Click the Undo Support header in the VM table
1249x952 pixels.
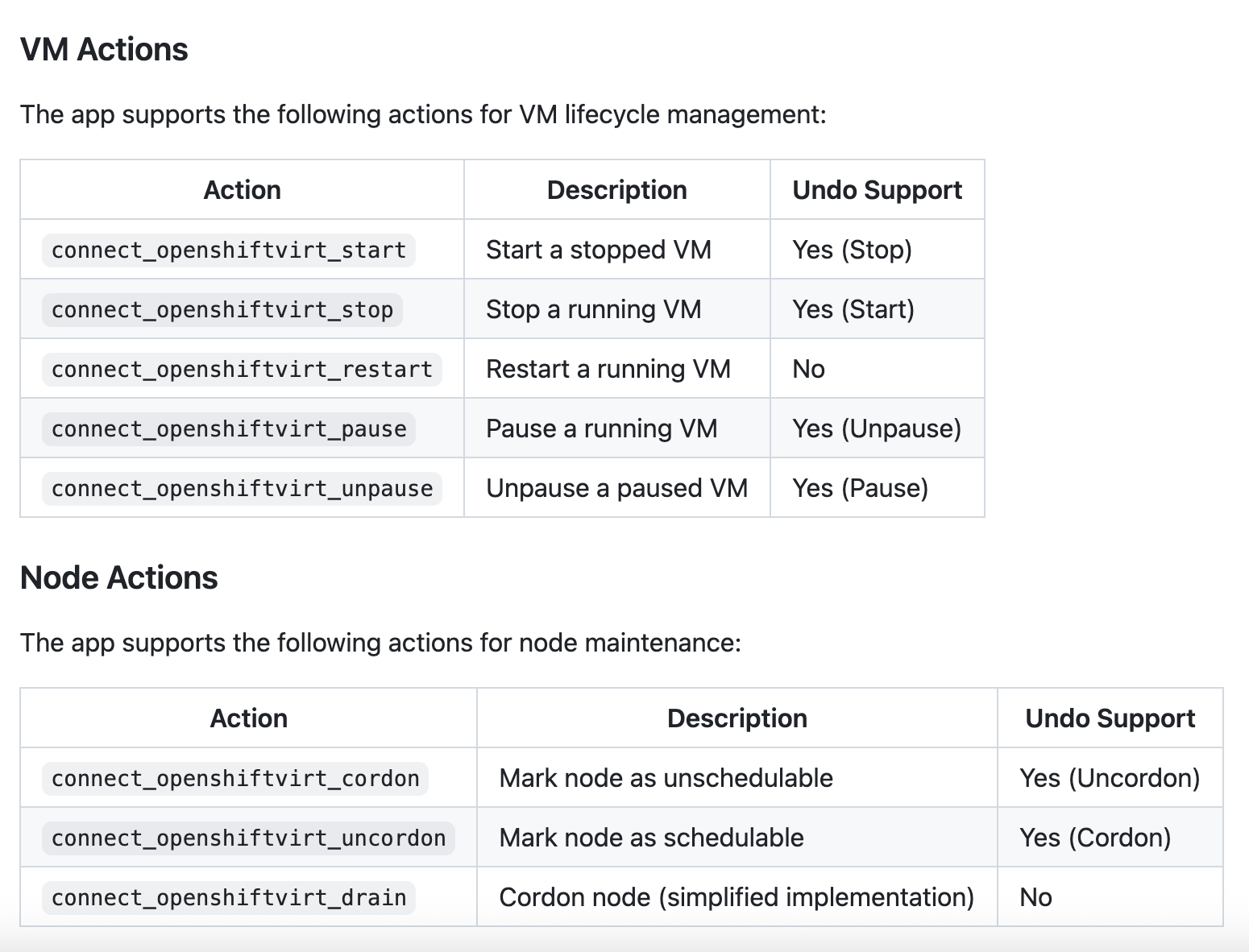click(877, 190)
